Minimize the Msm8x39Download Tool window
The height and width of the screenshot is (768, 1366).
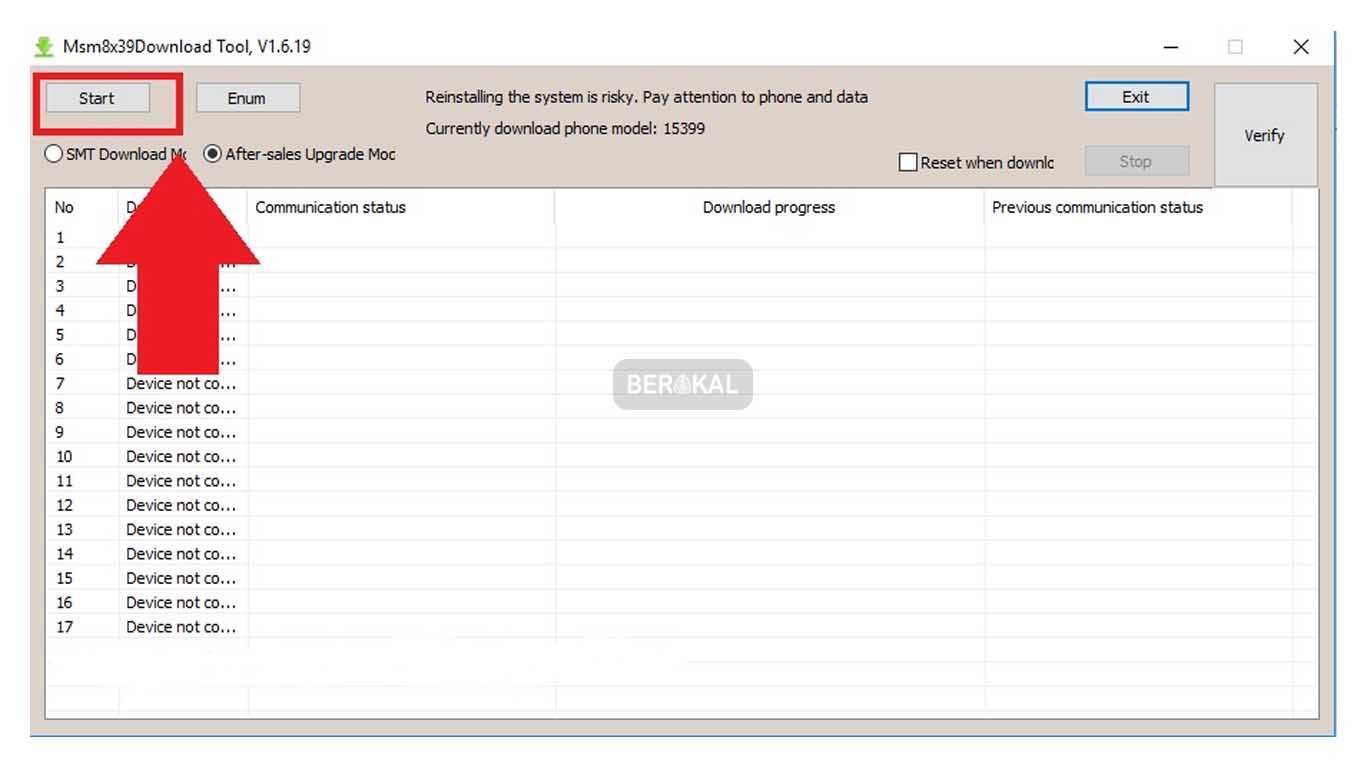[x=1171, y=47]
